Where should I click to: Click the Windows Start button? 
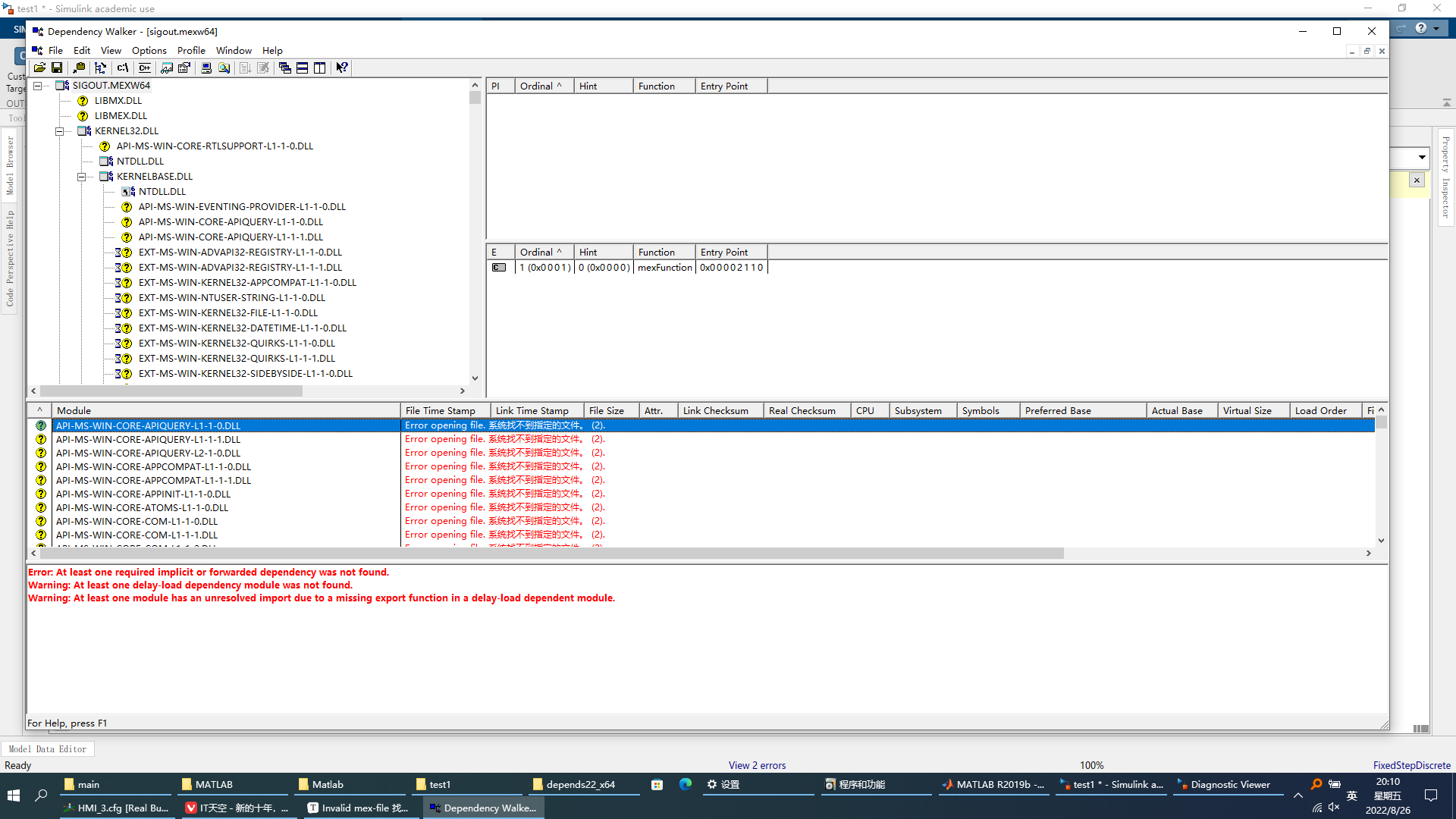[x=14, y=795]
